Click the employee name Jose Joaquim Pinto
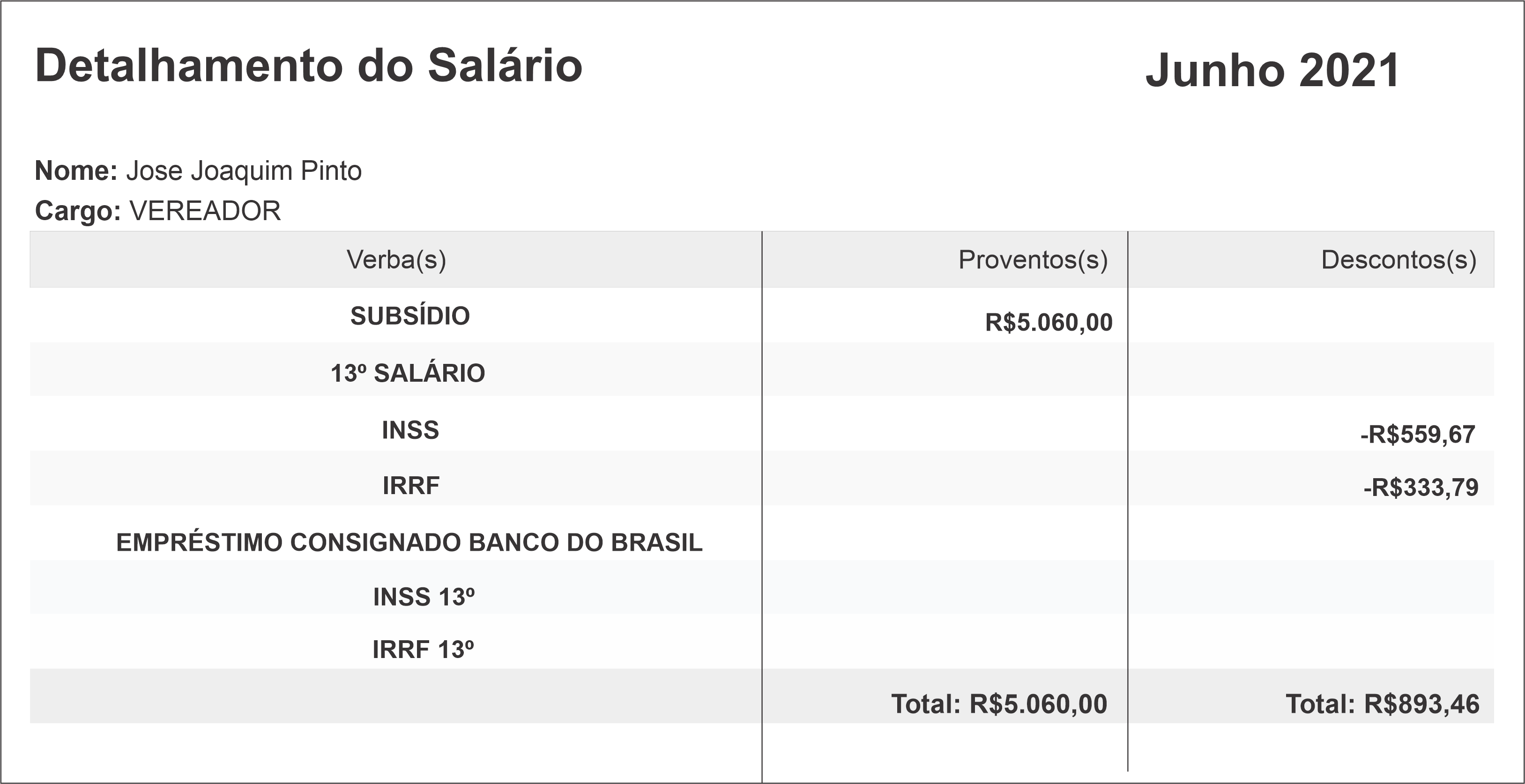Viewport: 1525px width, 784px height. click(243, 171)
